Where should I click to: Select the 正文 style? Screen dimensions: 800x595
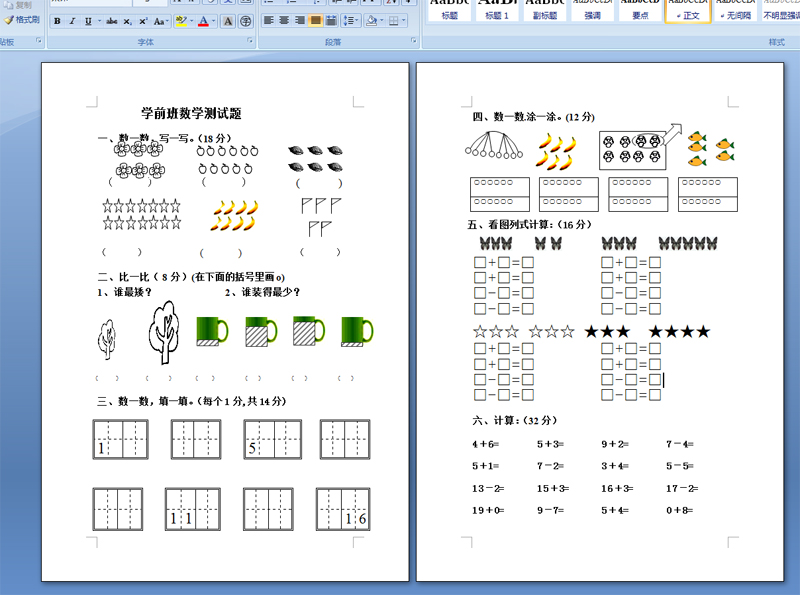click(688, 10)
